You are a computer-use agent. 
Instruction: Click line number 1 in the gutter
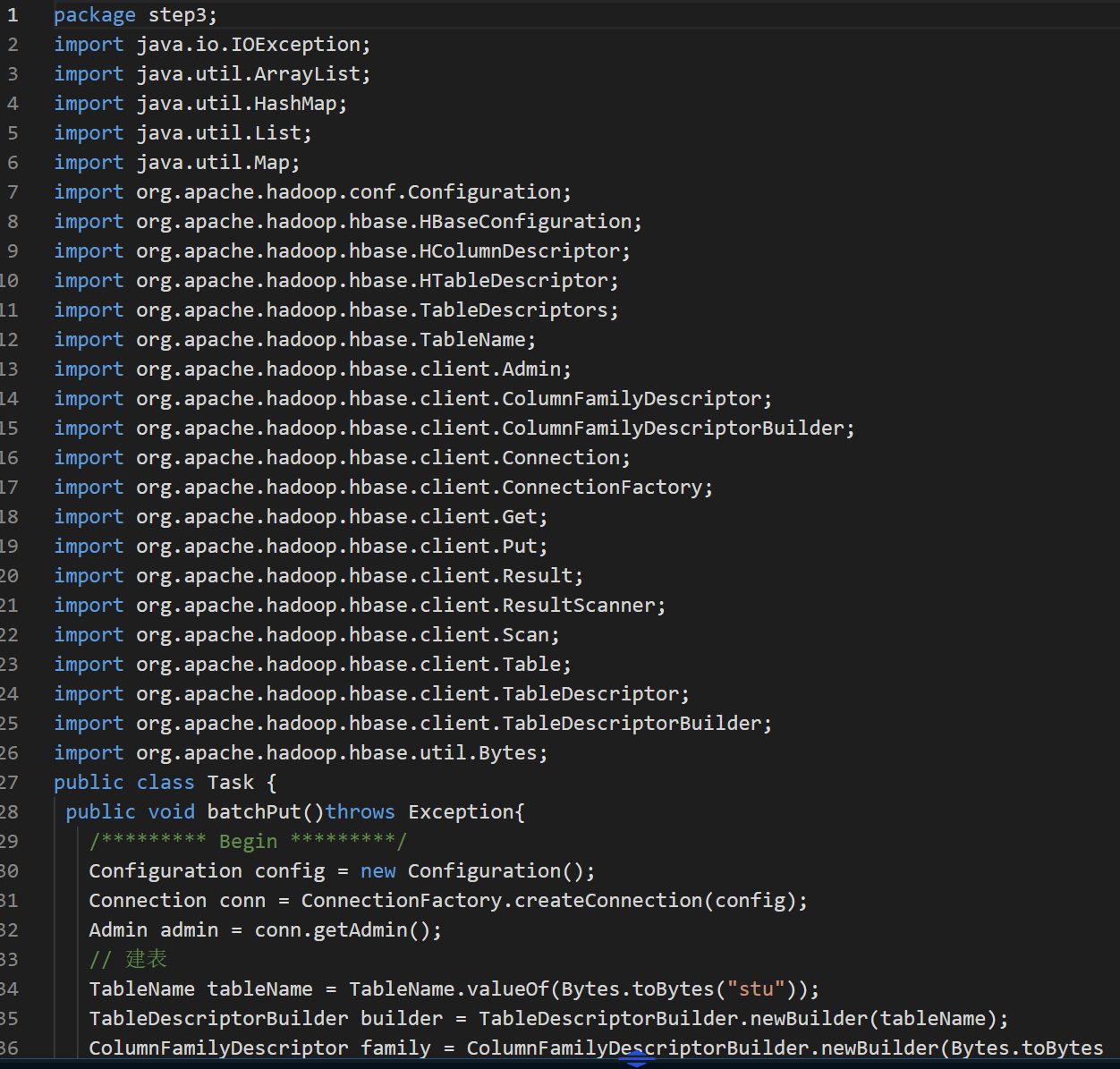coord(13,15)
